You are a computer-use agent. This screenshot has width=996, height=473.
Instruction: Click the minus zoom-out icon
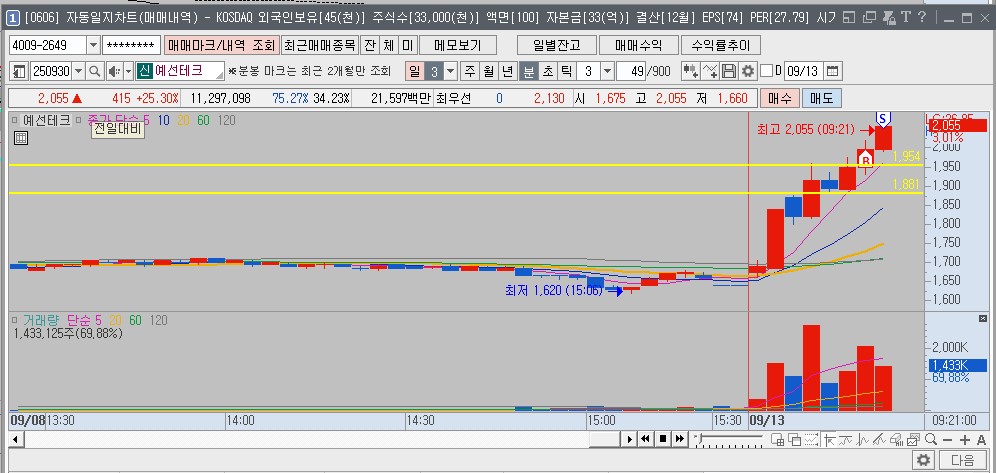pos(947,440)
